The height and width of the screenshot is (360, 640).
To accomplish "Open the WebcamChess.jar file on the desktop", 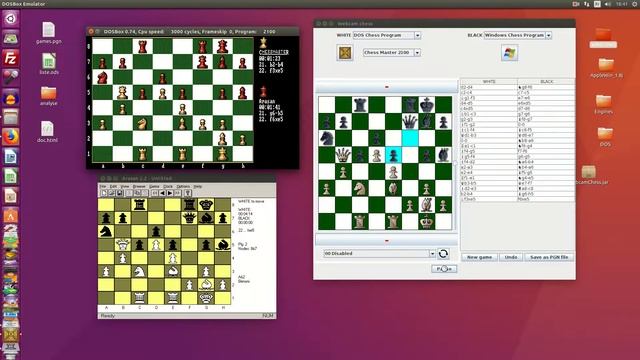I will click(x=589, y=175).
